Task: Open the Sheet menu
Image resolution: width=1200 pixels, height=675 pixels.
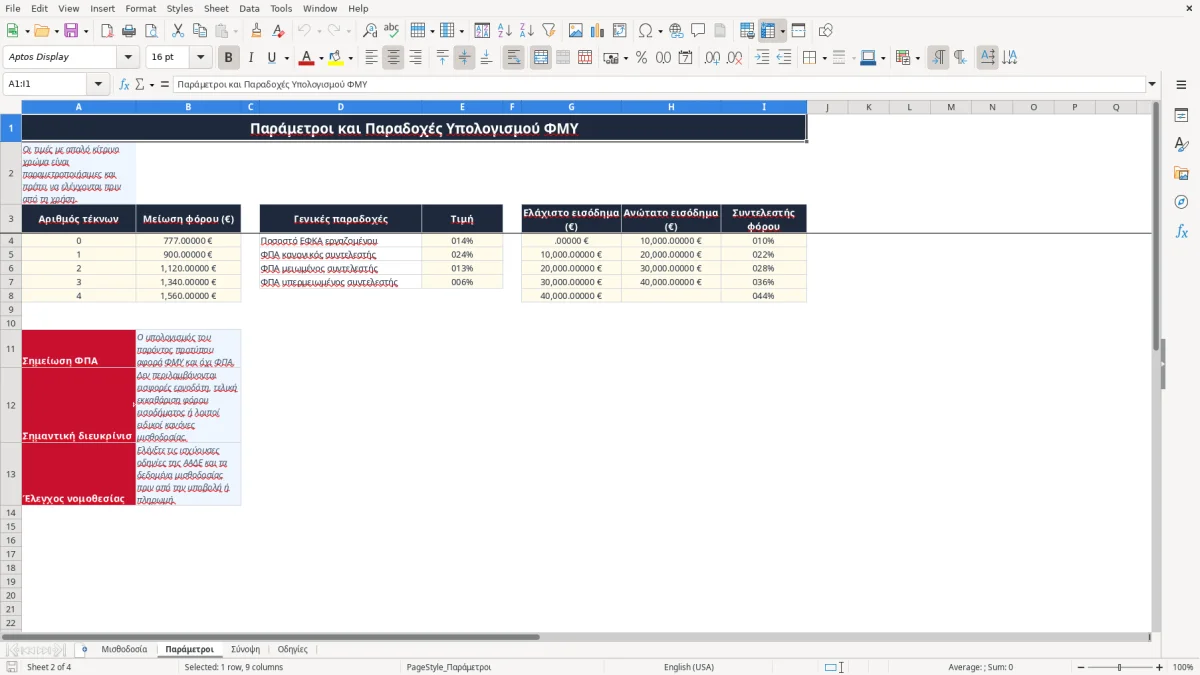Action: pyautogui.click(x=216, y=8)
